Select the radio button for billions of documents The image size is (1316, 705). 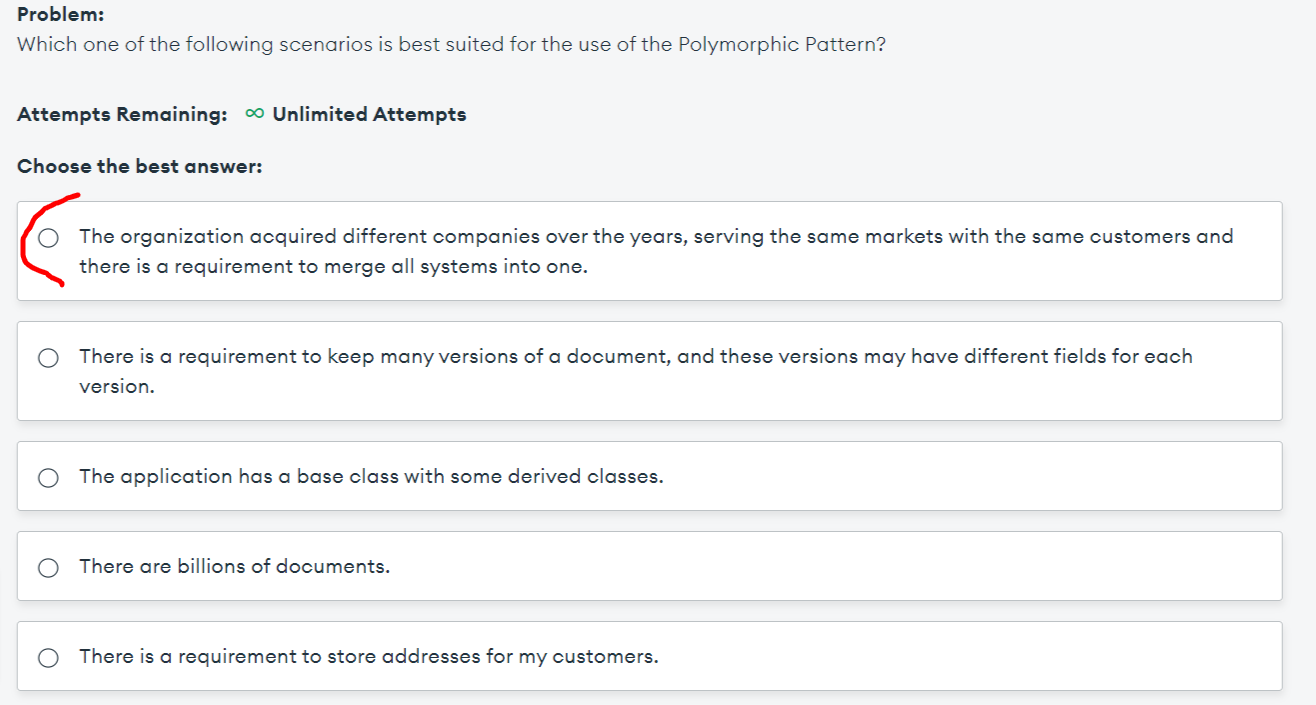point(48,567)
